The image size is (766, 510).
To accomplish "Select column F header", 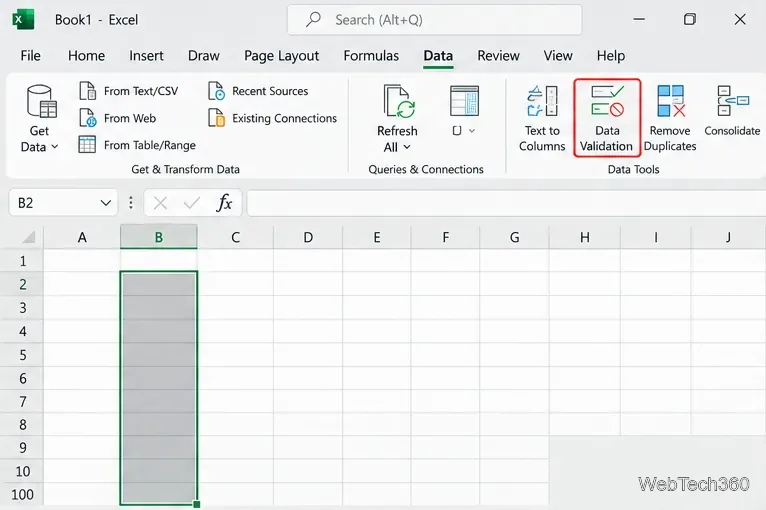I will (x=446, y=237).
